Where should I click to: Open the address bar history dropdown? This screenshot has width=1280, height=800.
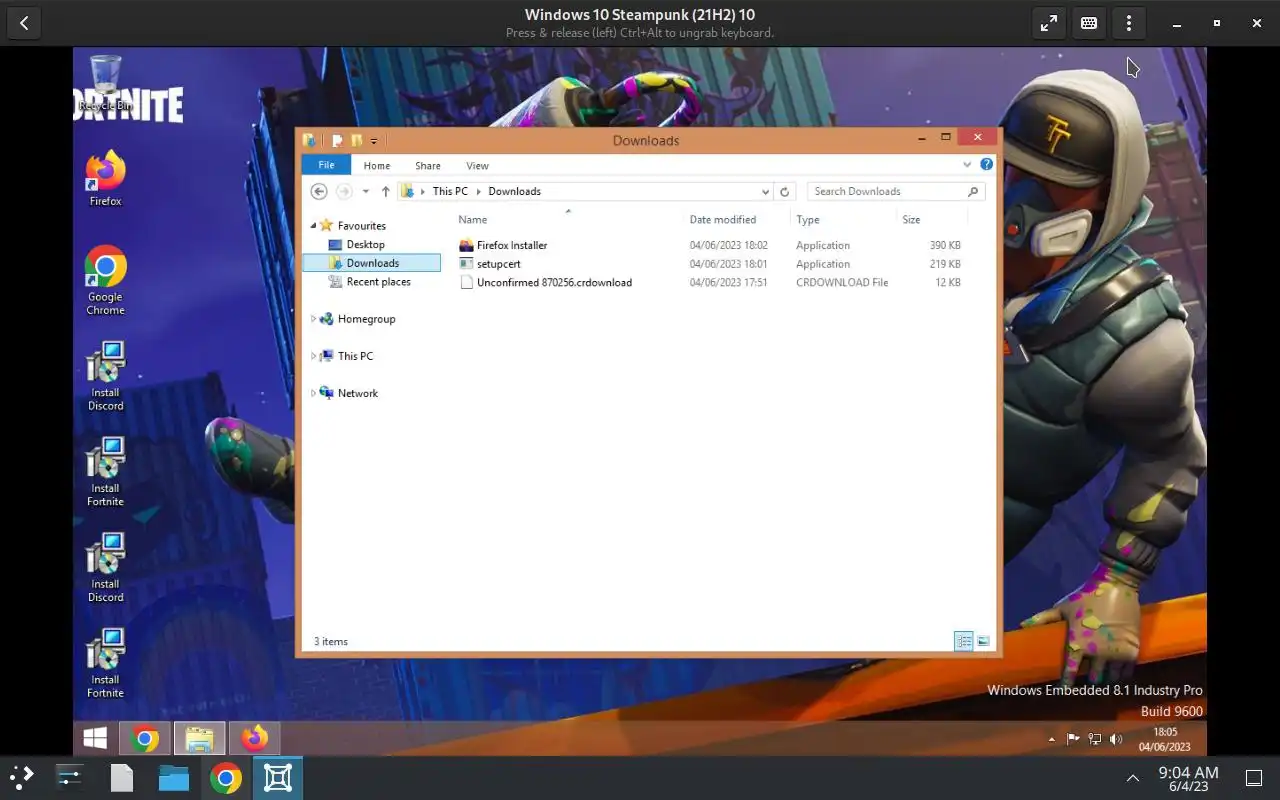pyautogui.click(x=766, y=191)
